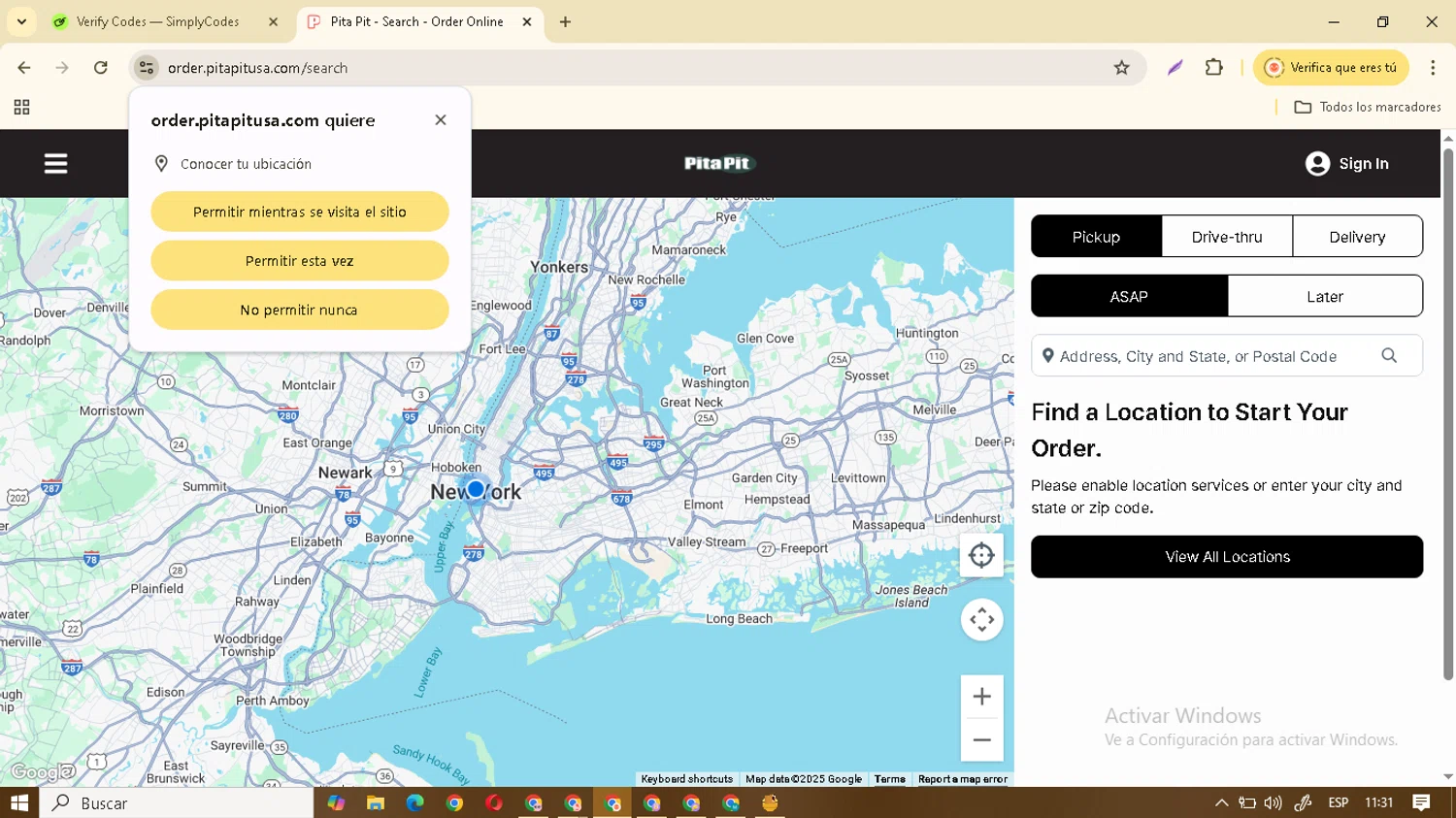The image size is (1456, 818).
Task: Click the blue current-location marker on map
Action: 476,489
